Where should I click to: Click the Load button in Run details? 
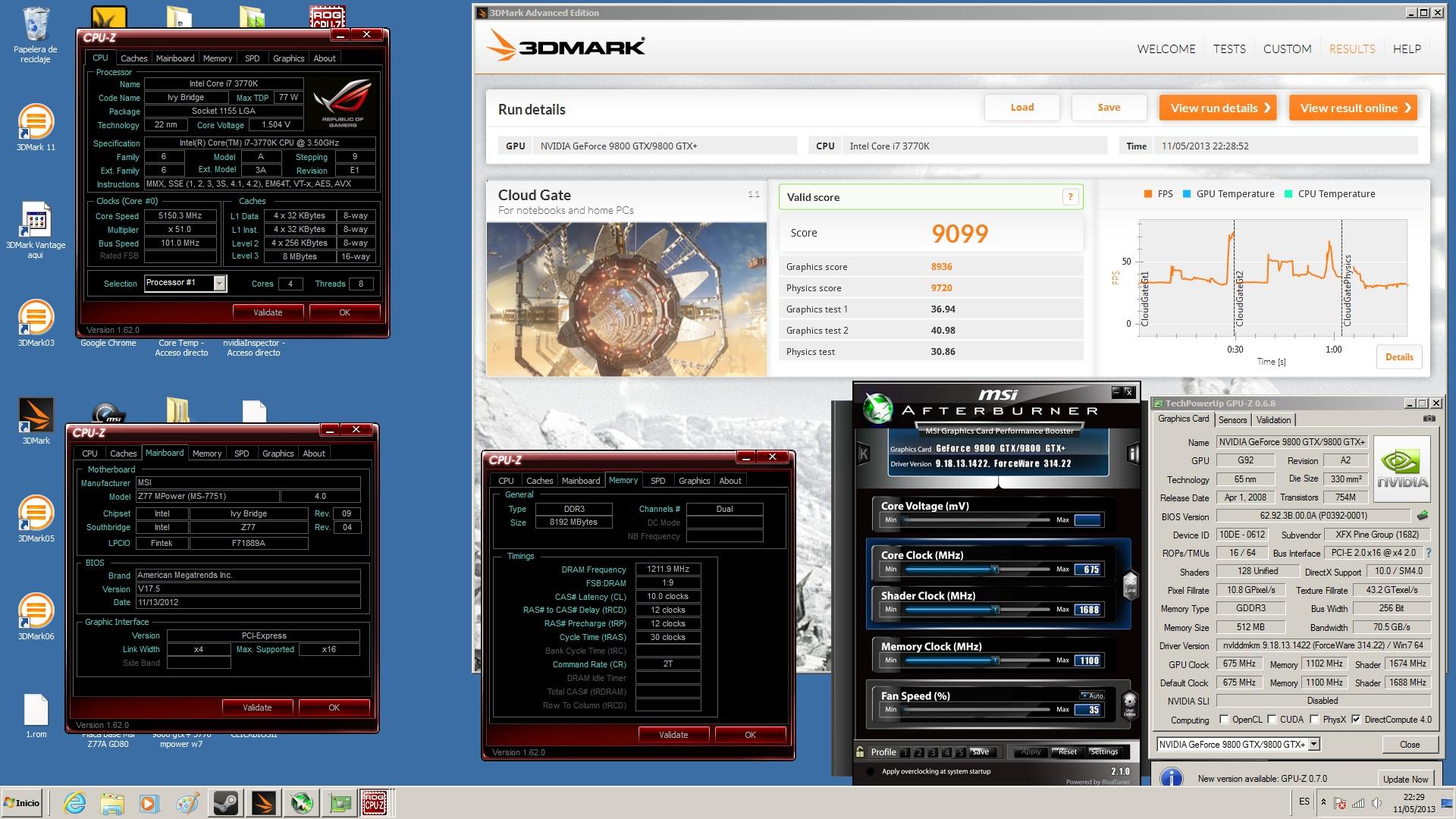click(x=1021, y=108)
